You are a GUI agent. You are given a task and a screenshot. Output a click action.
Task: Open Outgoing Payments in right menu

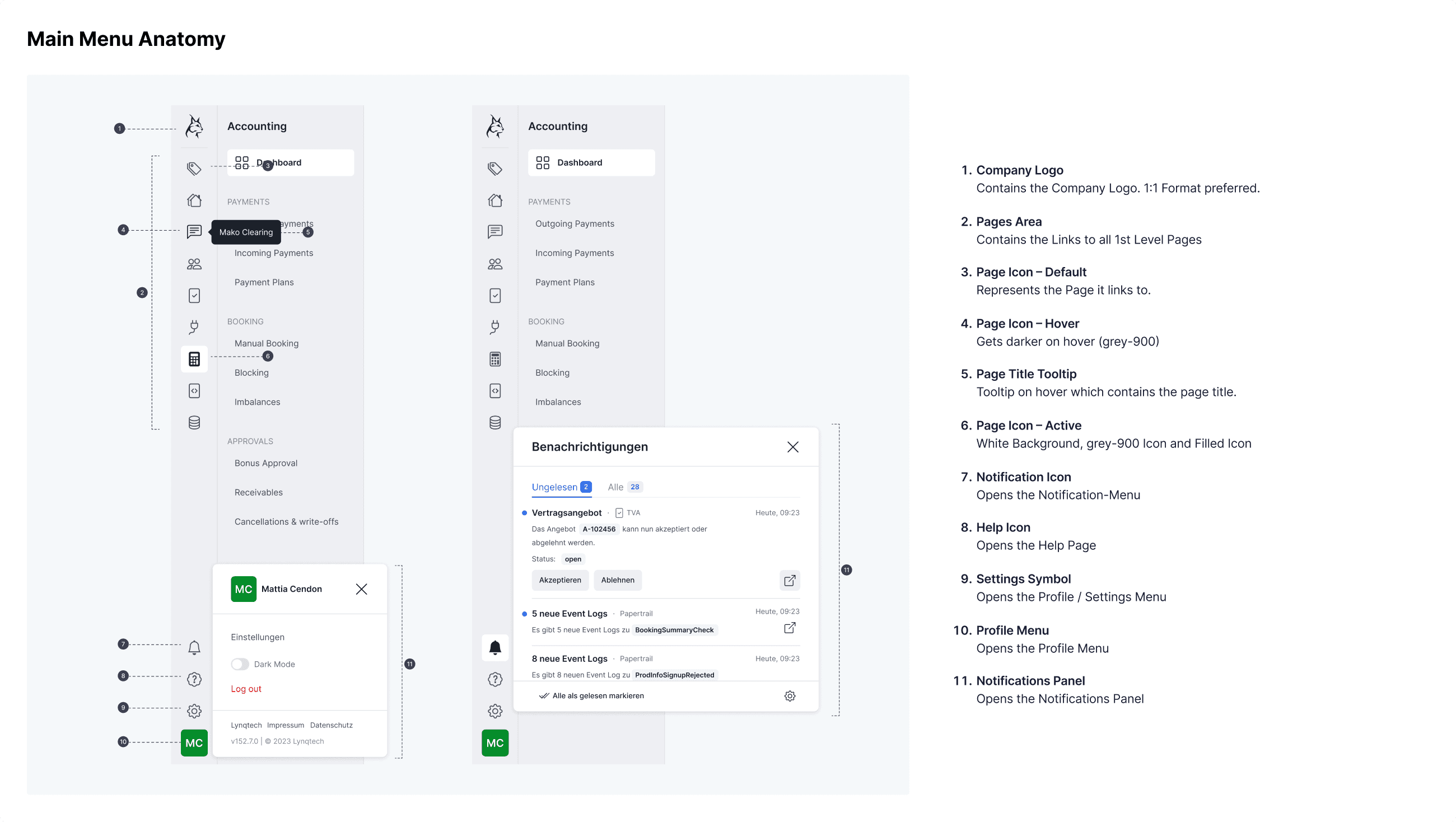pos(574,224)
